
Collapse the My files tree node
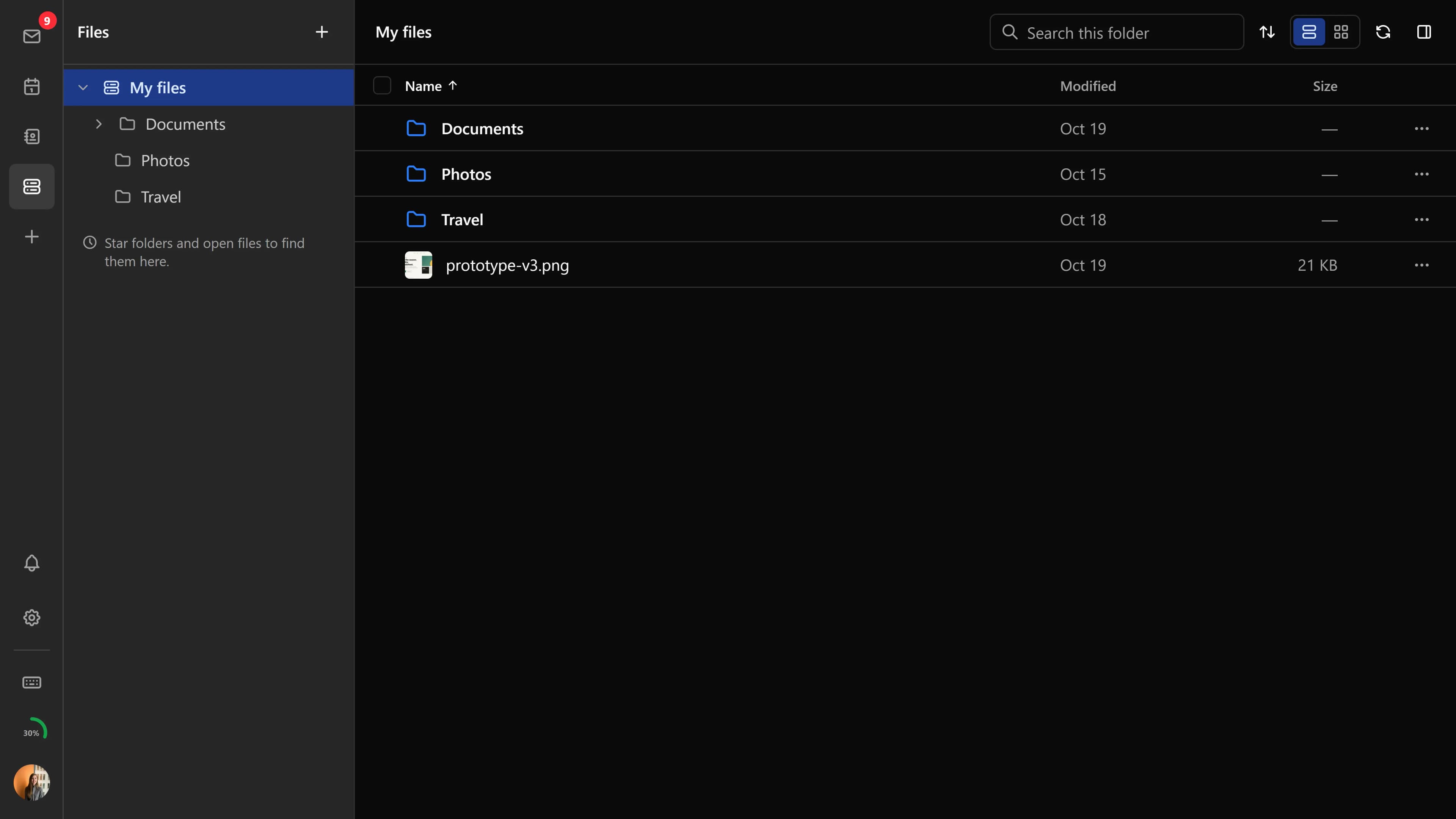[83, 88]
